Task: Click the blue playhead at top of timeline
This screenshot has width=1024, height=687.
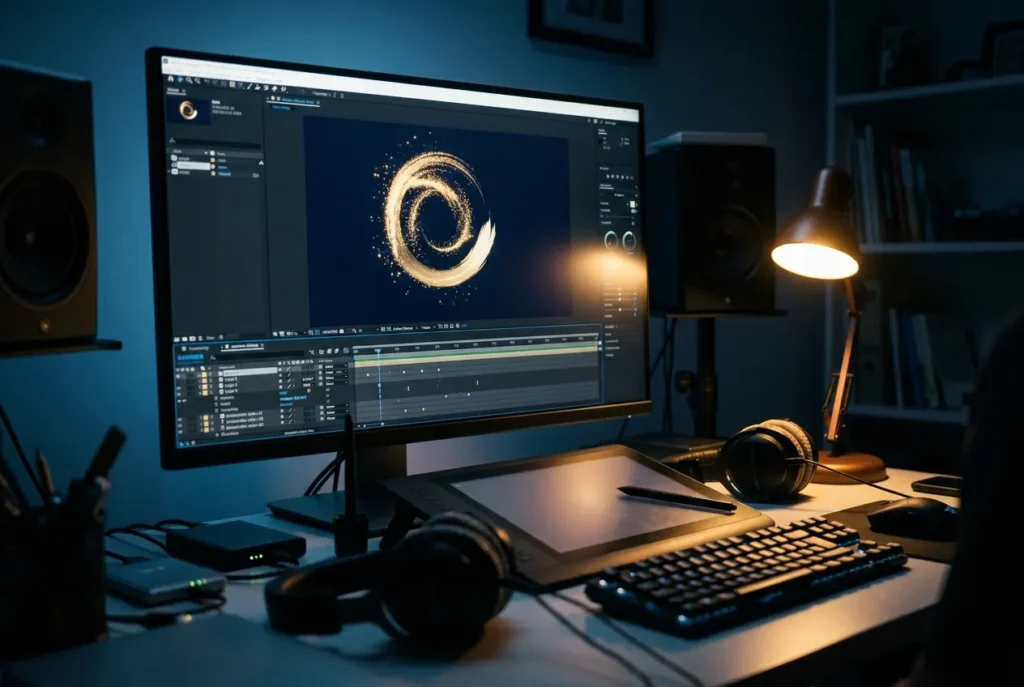Action: point(378,351)
